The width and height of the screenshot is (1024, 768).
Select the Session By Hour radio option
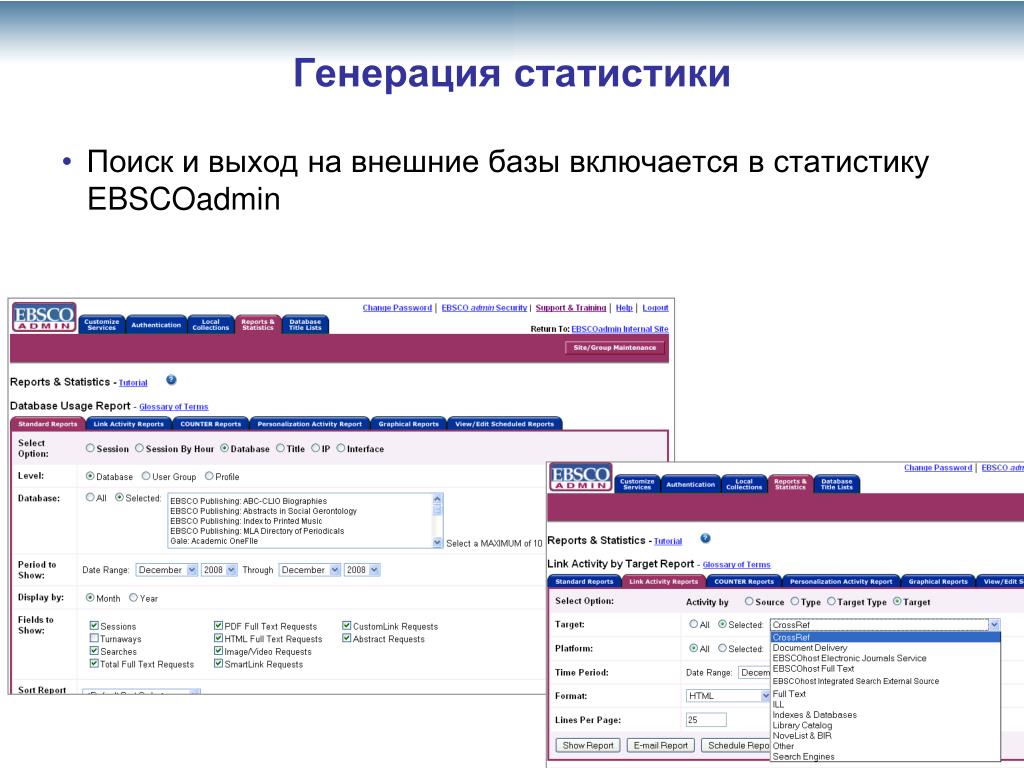(x=139, y=448)
